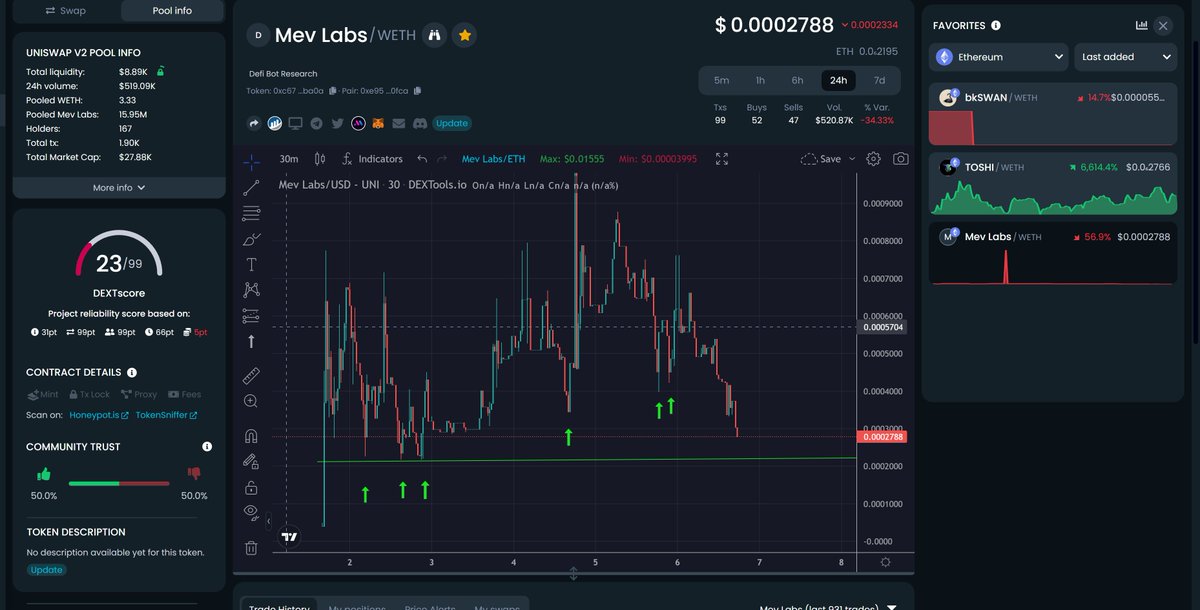Select the 1h timeframe tab

[x=760, y=81]
